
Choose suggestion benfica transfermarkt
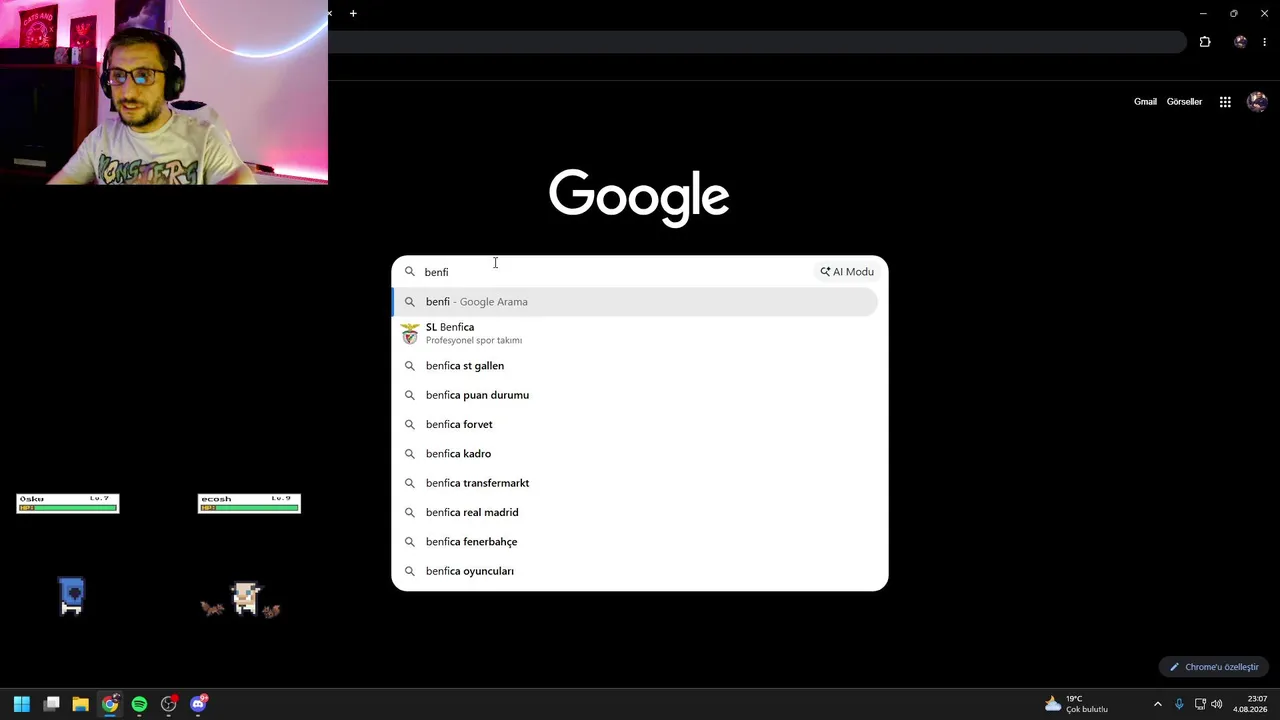pos(635,483)
